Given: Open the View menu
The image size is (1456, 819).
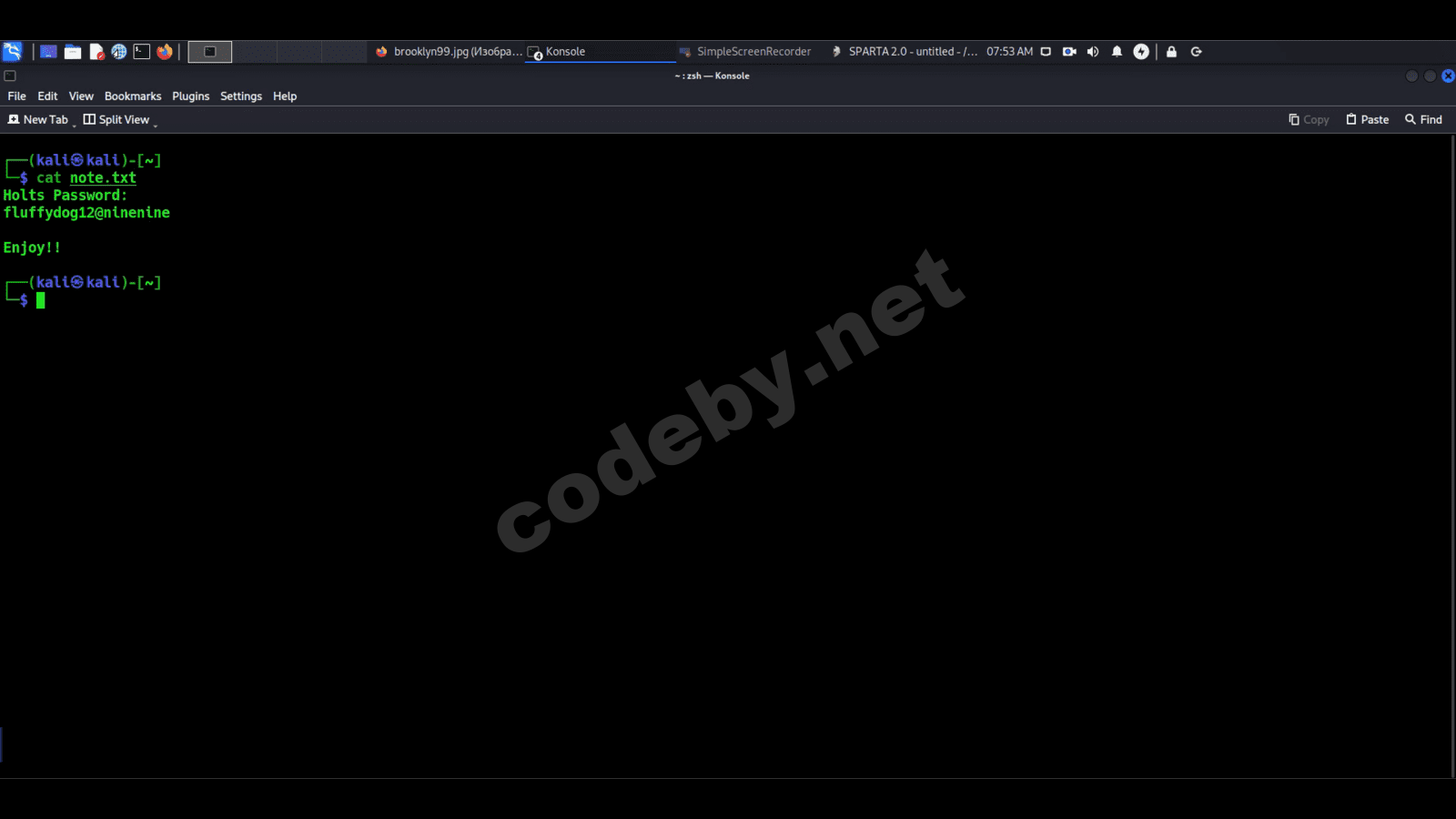Looking at the screenshot, I should point(81,96).
